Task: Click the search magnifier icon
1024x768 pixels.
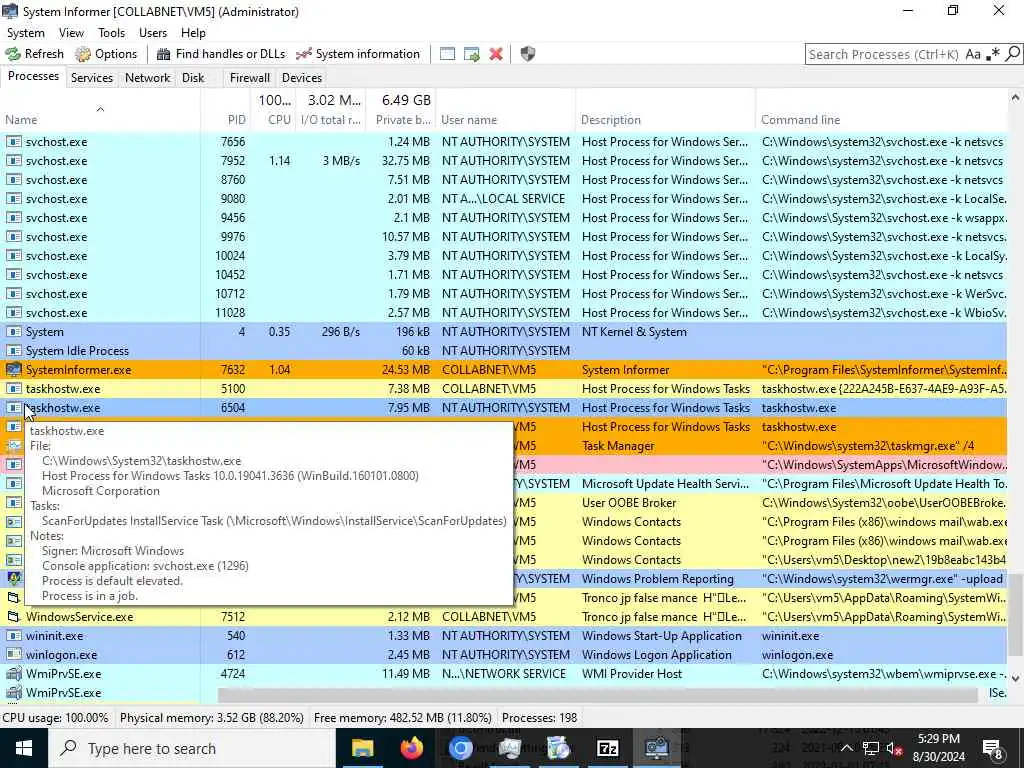Action: 1012,54
